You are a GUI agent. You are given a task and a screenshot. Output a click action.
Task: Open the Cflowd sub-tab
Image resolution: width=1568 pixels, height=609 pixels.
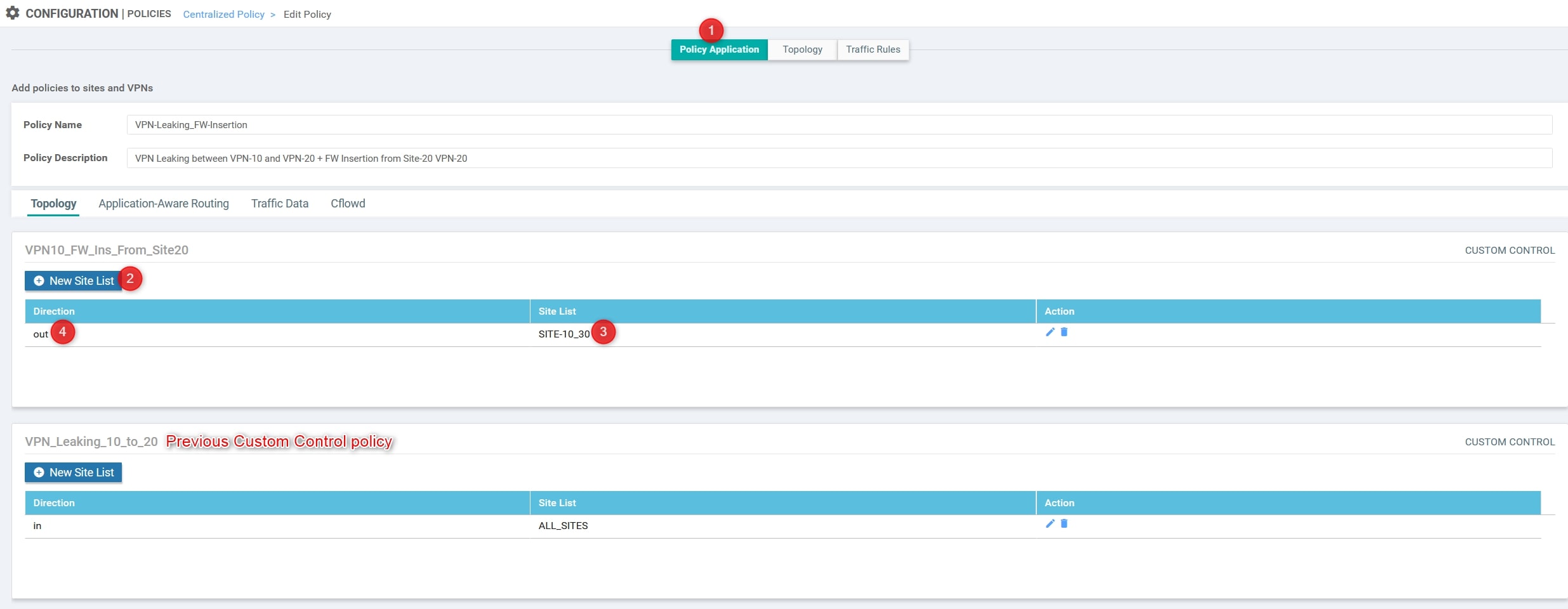pyautogui.click(x=348, y=204)
